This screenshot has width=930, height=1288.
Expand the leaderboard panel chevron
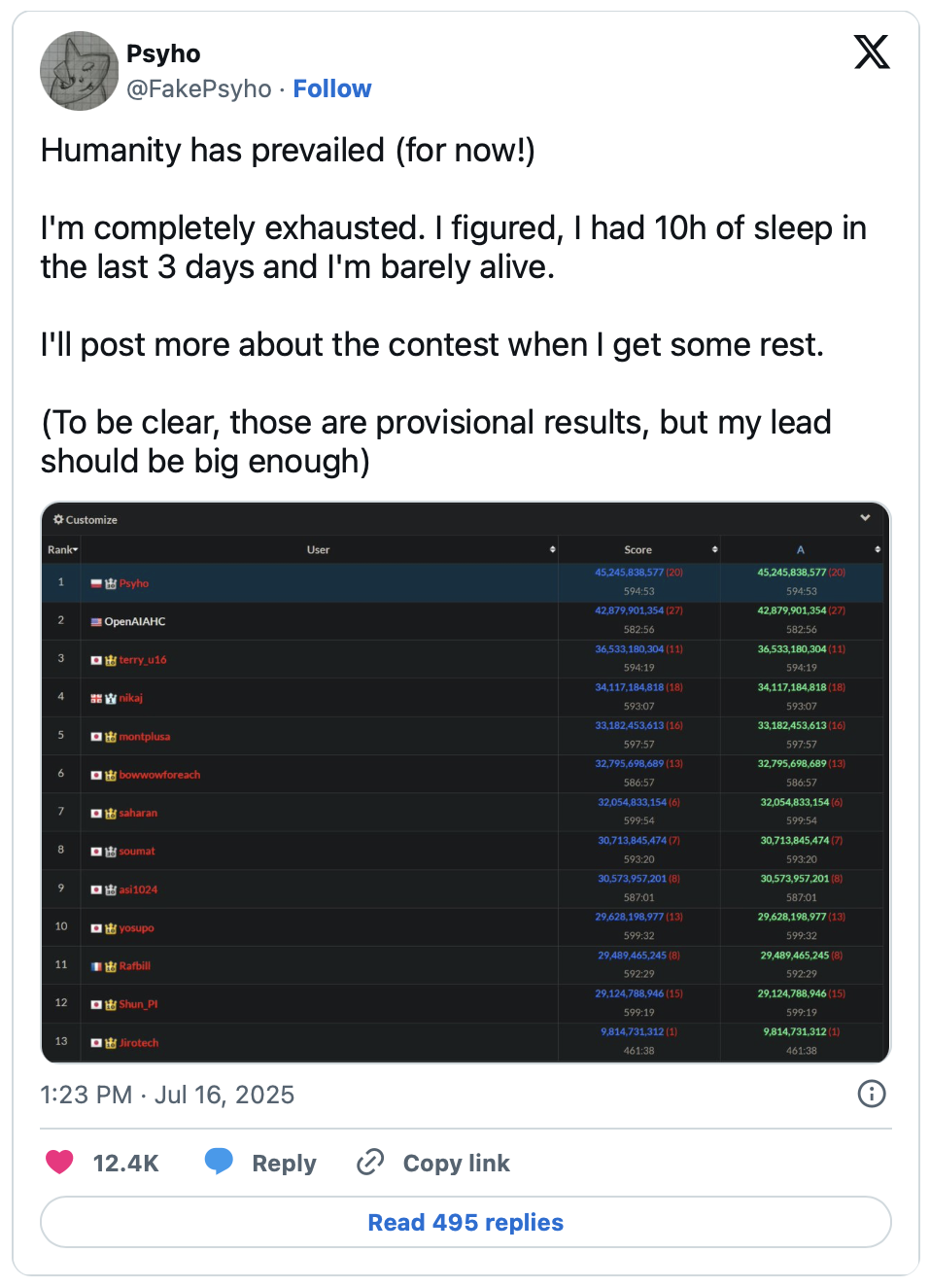click(865, 518)
